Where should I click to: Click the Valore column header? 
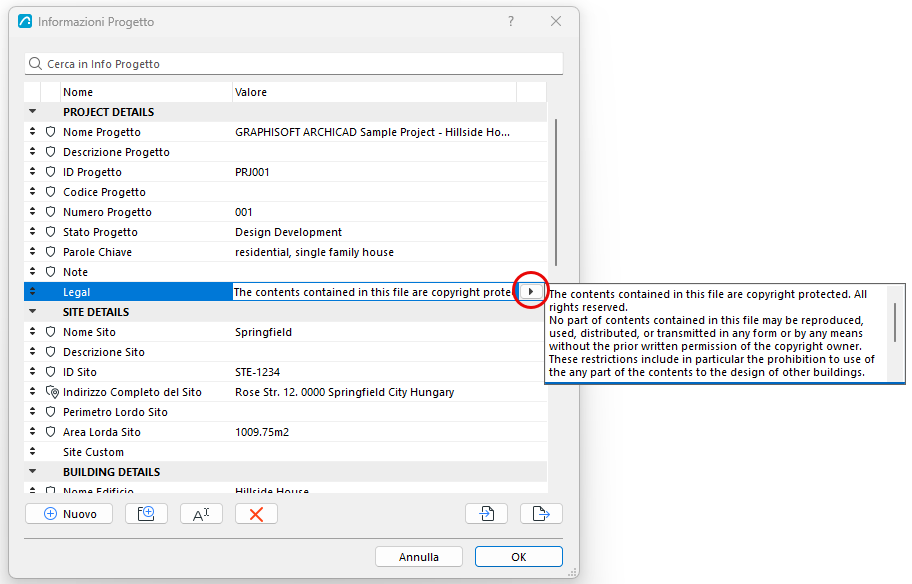point(375,92)
